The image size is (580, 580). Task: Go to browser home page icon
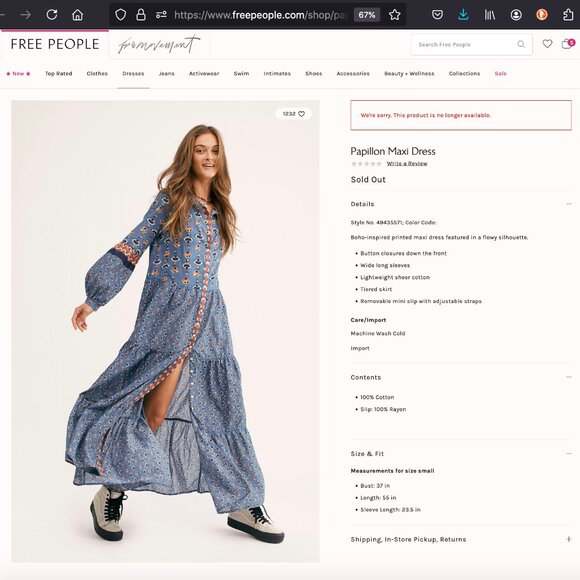pyautogui.click(x=77, y=15)
